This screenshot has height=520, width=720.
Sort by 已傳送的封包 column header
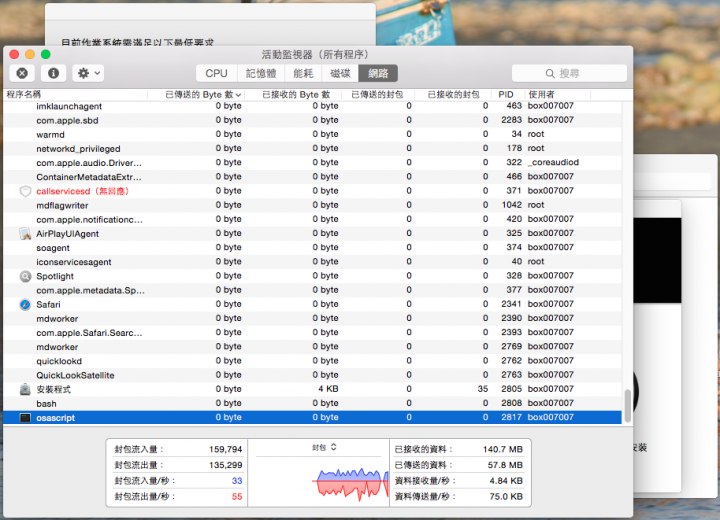(x=378, y=95)
